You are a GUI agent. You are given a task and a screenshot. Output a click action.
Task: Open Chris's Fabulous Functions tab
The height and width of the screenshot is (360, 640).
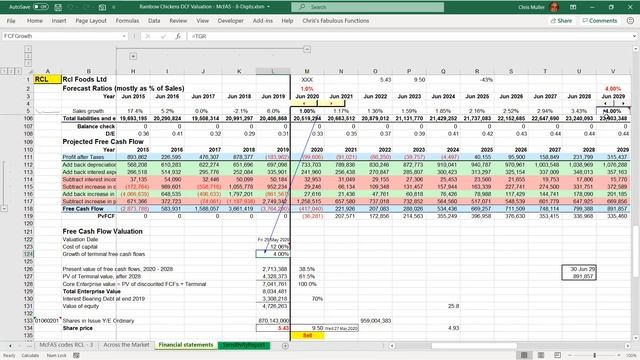[x=336, y=20]
